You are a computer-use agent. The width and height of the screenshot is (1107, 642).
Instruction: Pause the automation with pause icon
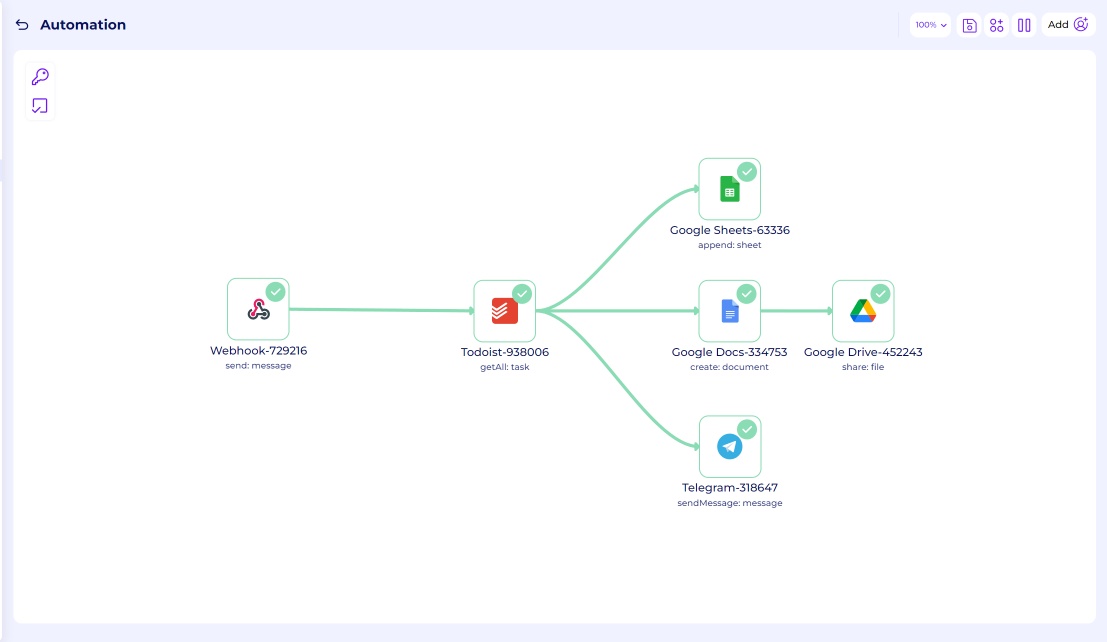(1024, 25)
